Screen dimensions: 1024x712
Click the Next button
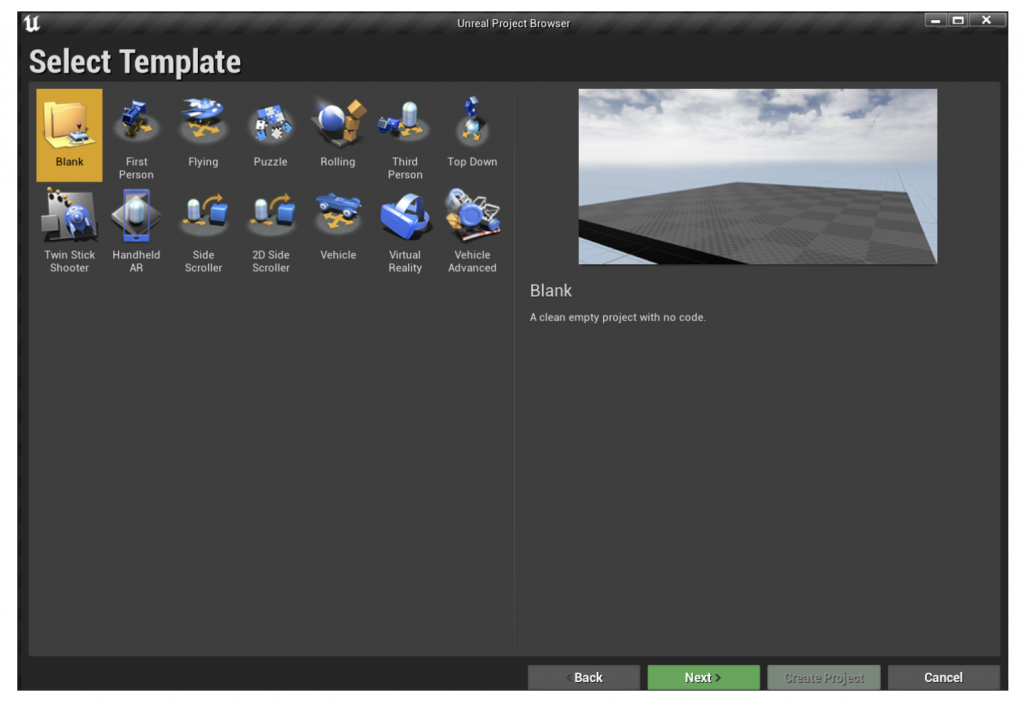703,677
